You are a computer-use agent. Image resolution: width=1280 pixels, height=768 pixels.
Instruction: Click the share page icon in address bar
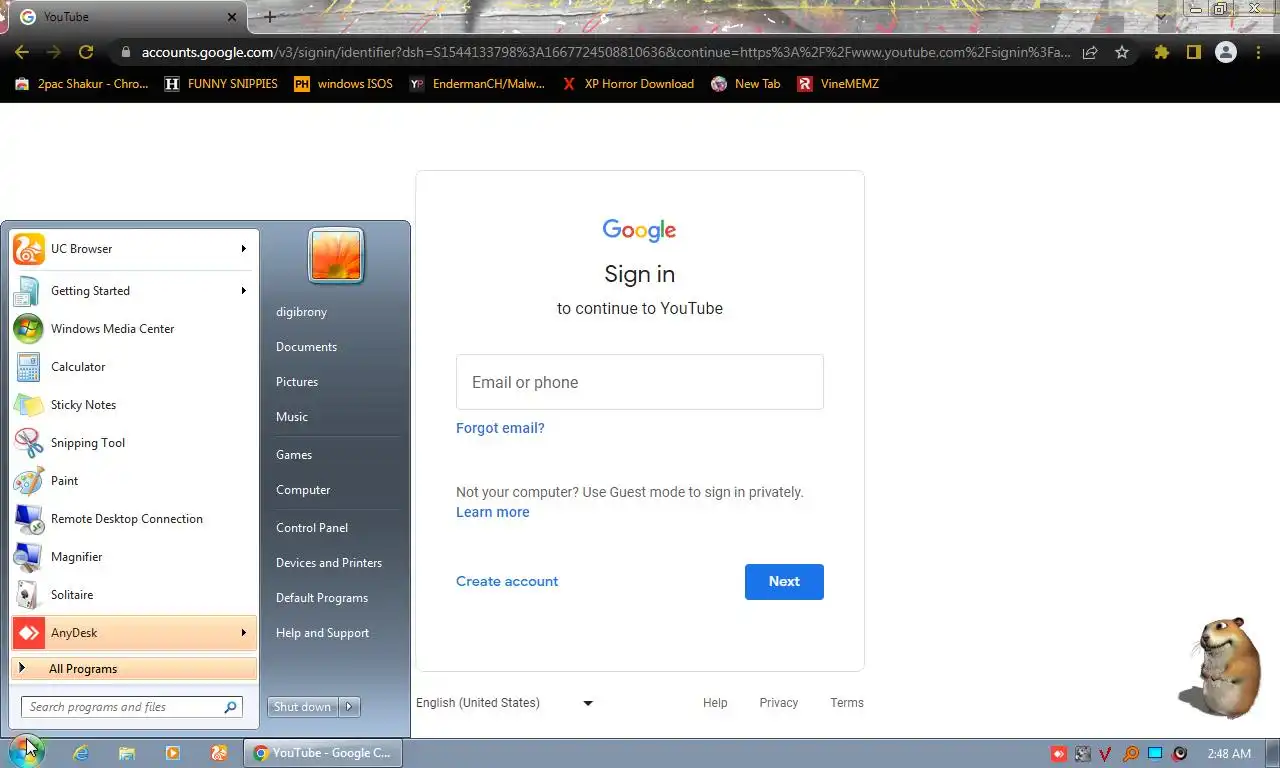[1090, 52]
